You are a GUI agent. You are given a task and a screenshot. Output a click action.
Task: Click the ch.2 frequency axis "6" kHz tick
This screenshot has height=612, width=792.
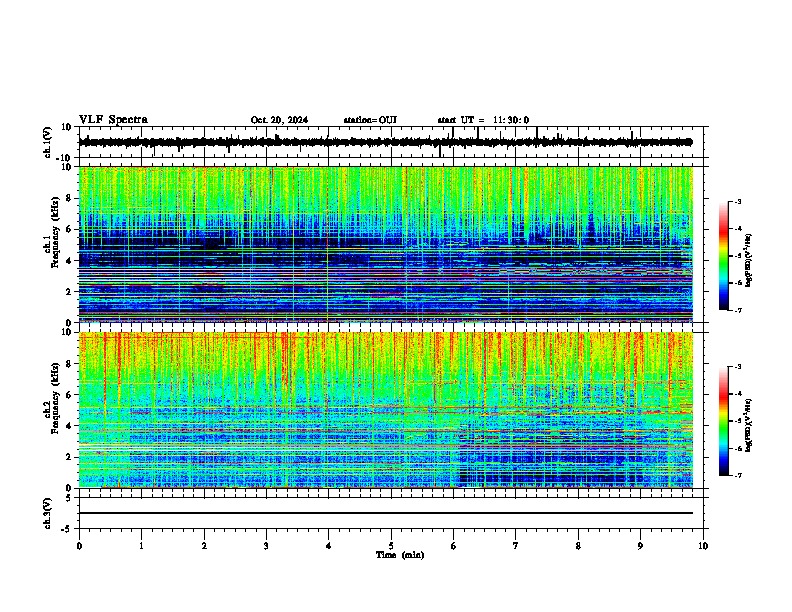(69, 395)
